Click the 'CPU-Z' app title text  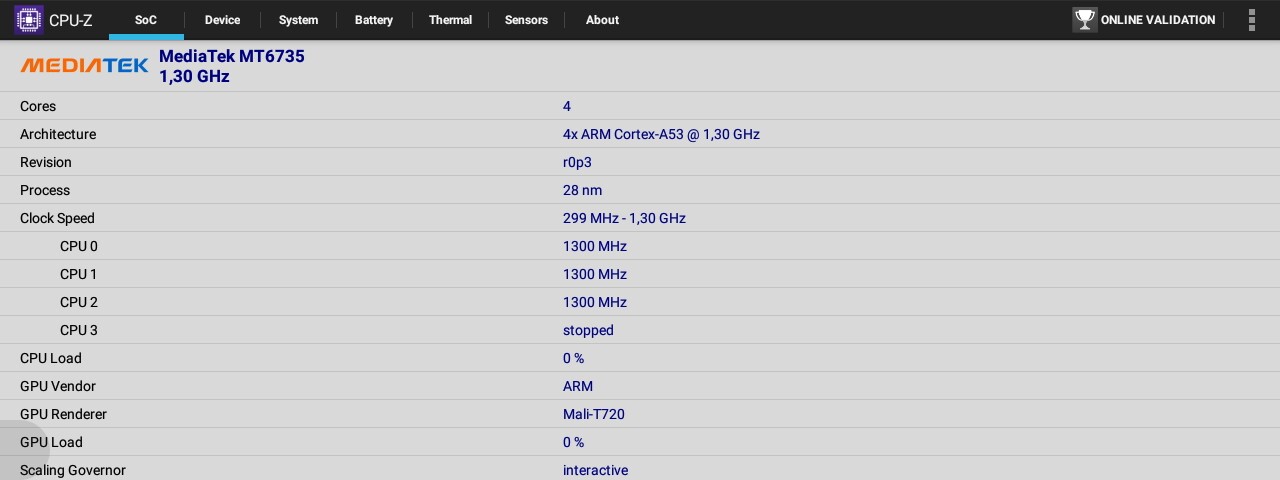pyautogui.click(x=70, y=20)
